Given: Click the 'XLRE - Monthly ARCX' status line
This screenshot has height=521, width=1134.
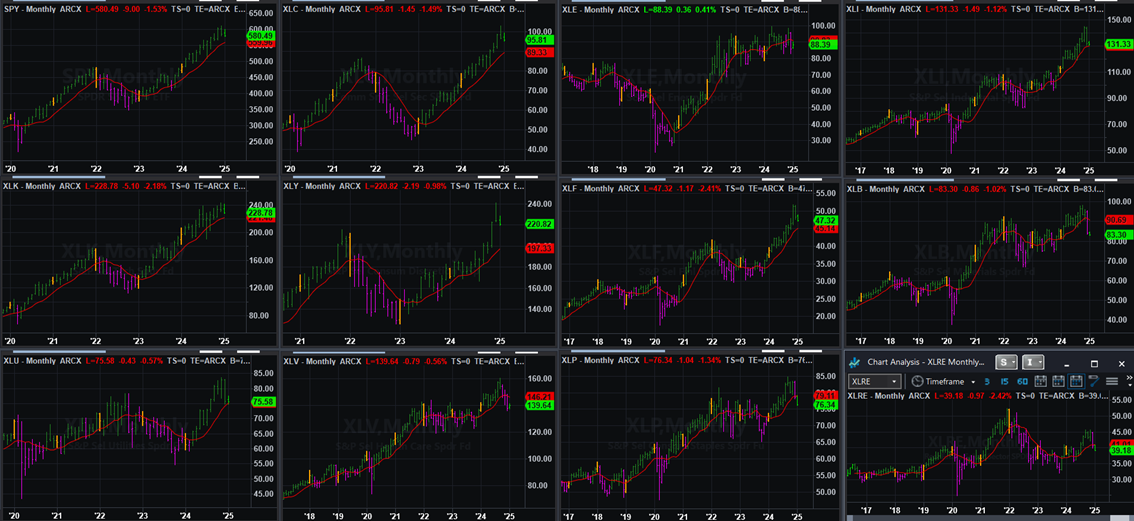Looking at the screenshot, I should pyautogui.click(x=978, y=396).
